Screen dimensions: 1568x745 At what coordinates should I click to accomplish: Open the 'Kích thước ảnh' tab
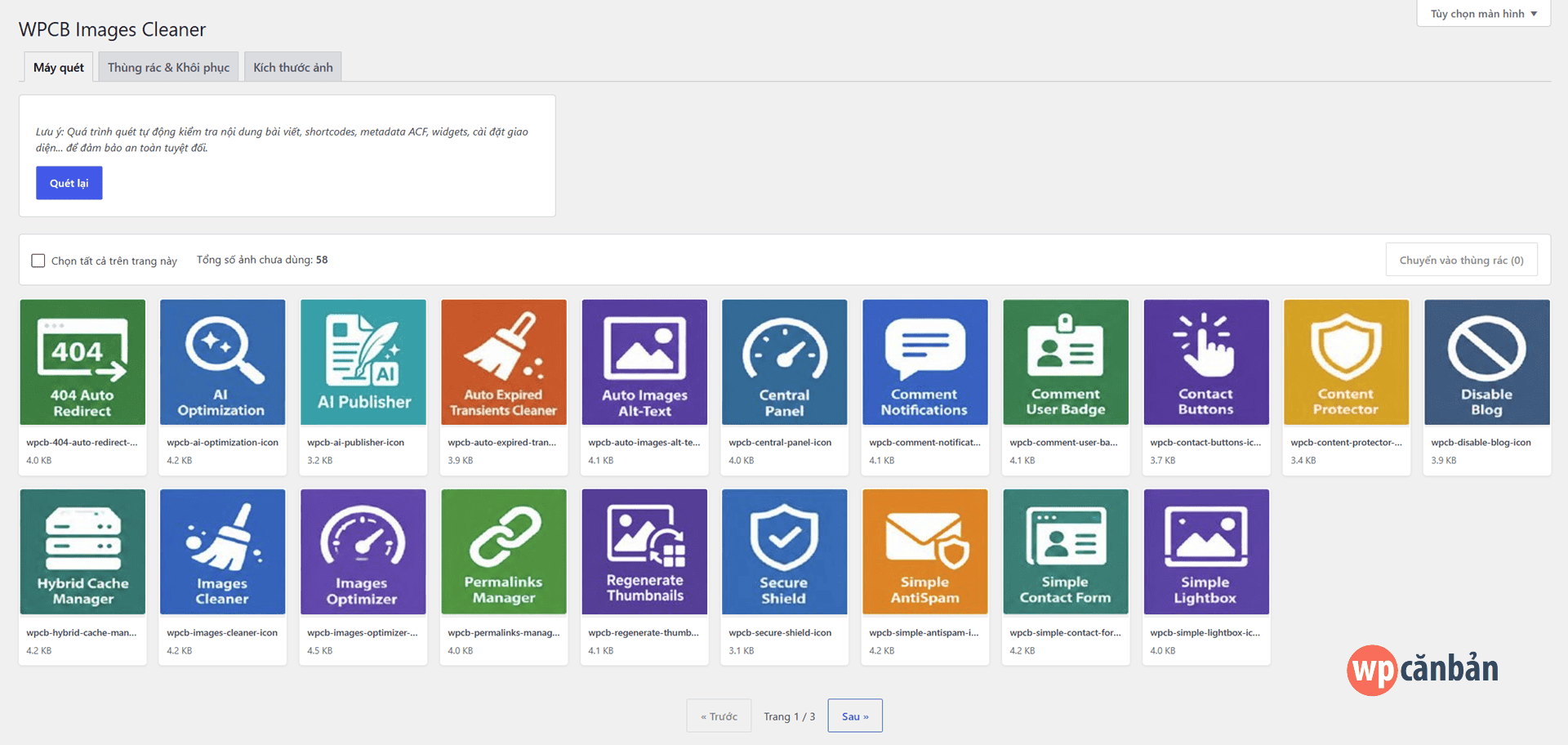point(293,68)
